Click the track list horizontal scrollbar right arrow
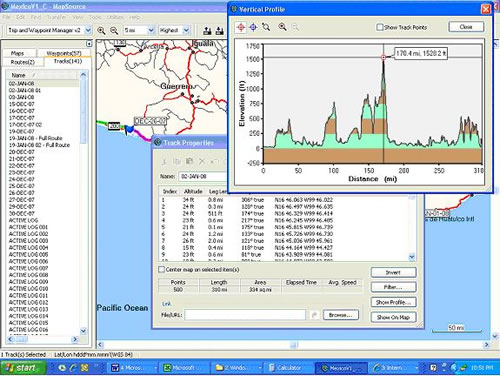500x376 pixels. (x=75, y=339)
